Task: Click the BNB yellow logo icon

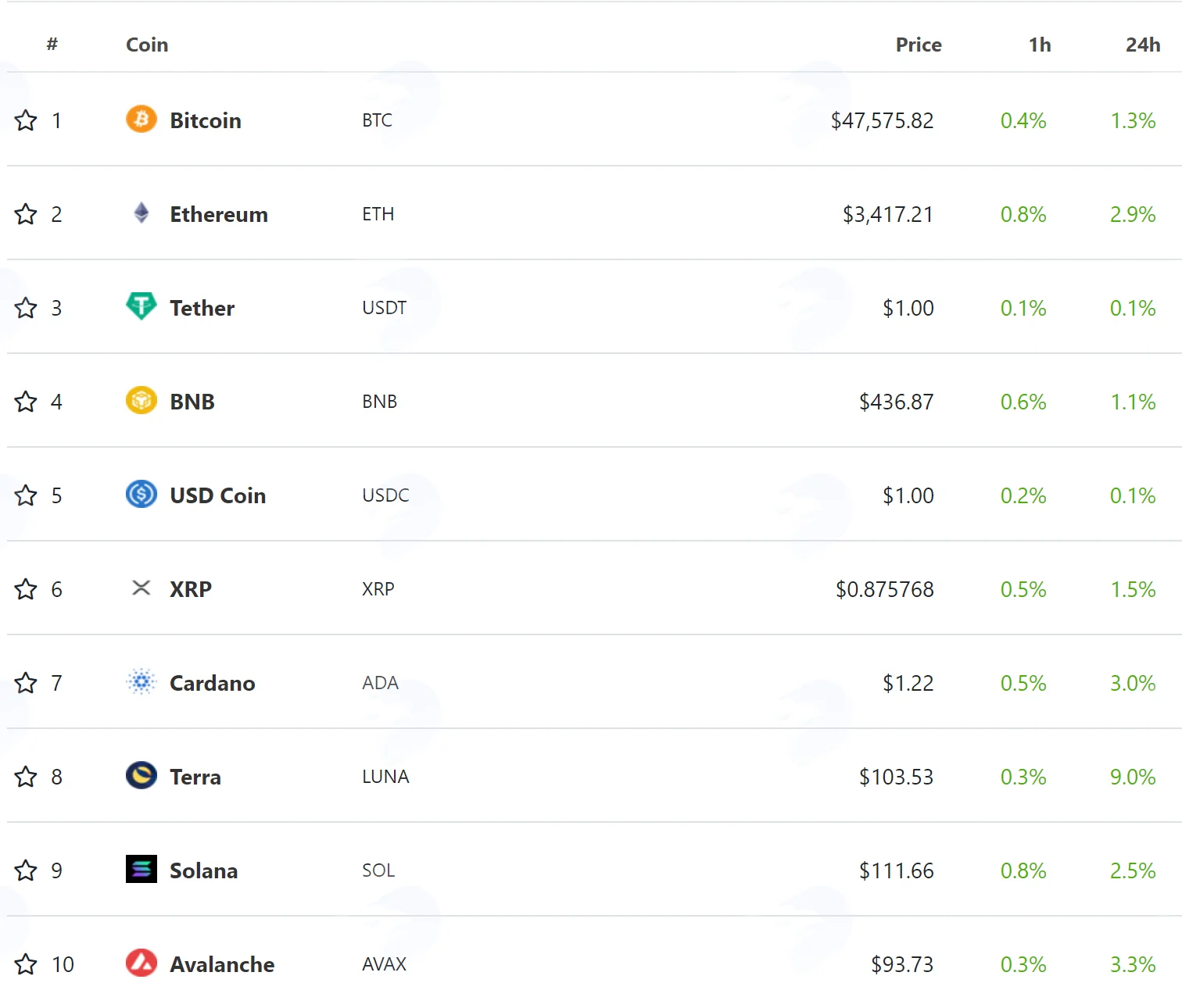Action: (141, 400)
